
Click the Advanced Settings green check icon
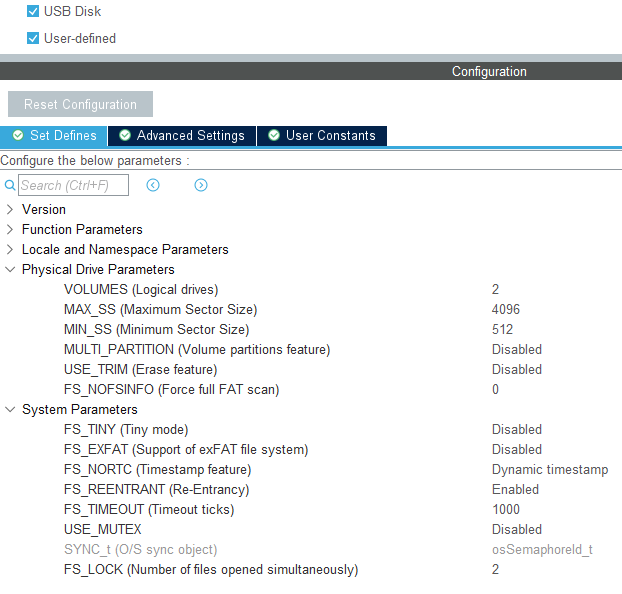point(125,136)
